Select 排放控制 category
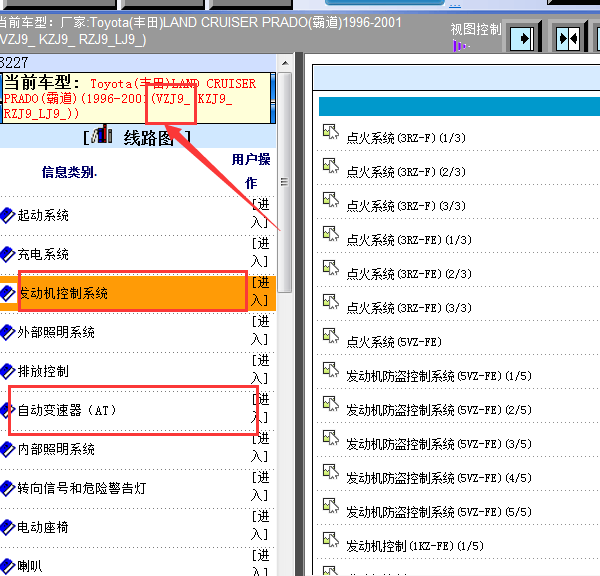 [43, 371]
